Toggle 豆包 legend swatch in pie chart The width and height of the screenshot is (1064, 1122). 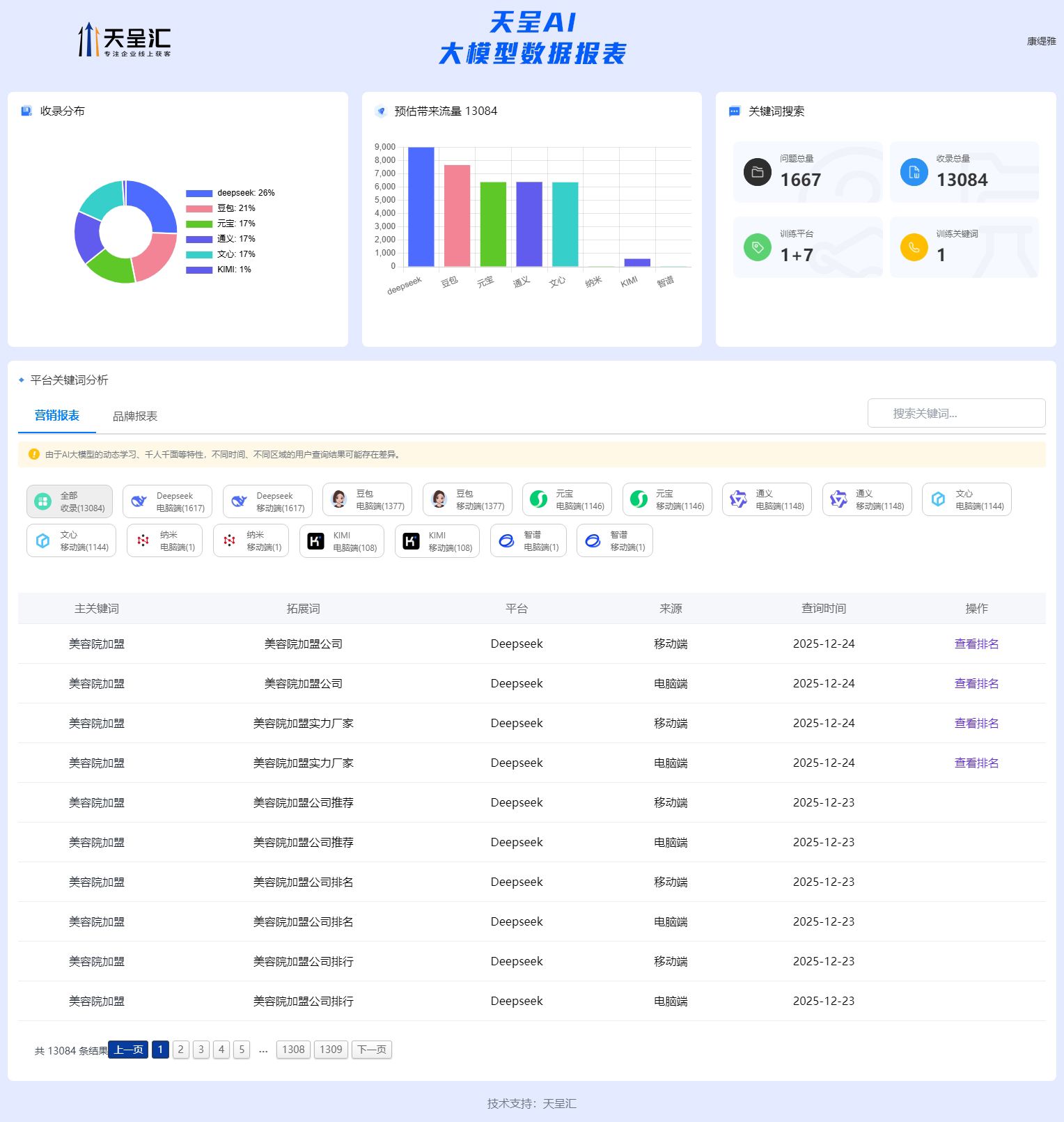click(199, 208)
